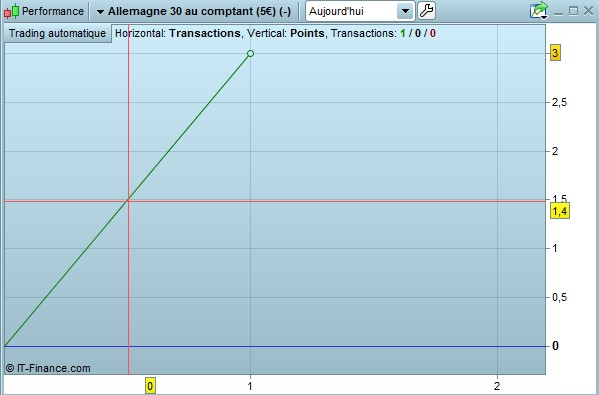The height and width of the screenshot is (395, 599).
Task: Click the yellow cursor value label 1,4
Action: [560, 211]
